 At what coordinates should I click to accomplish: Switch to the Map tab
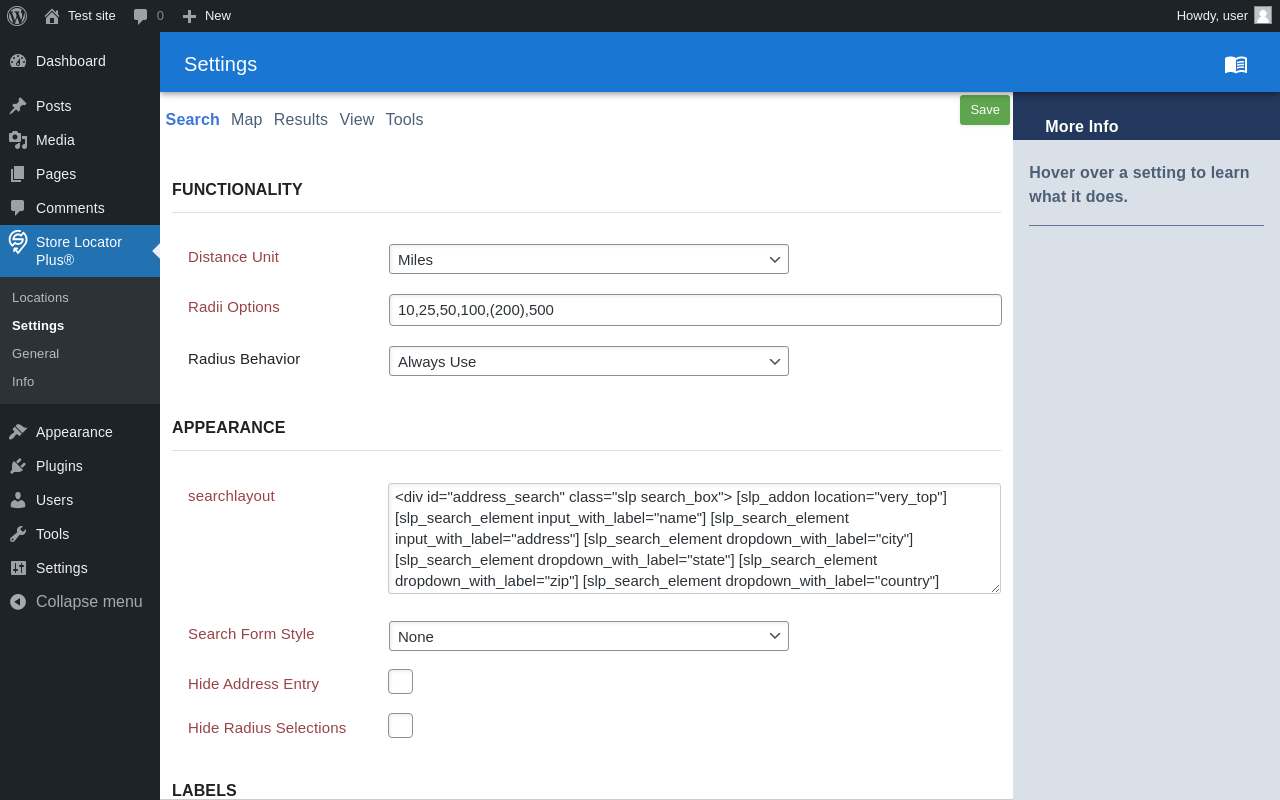(247, 120)
